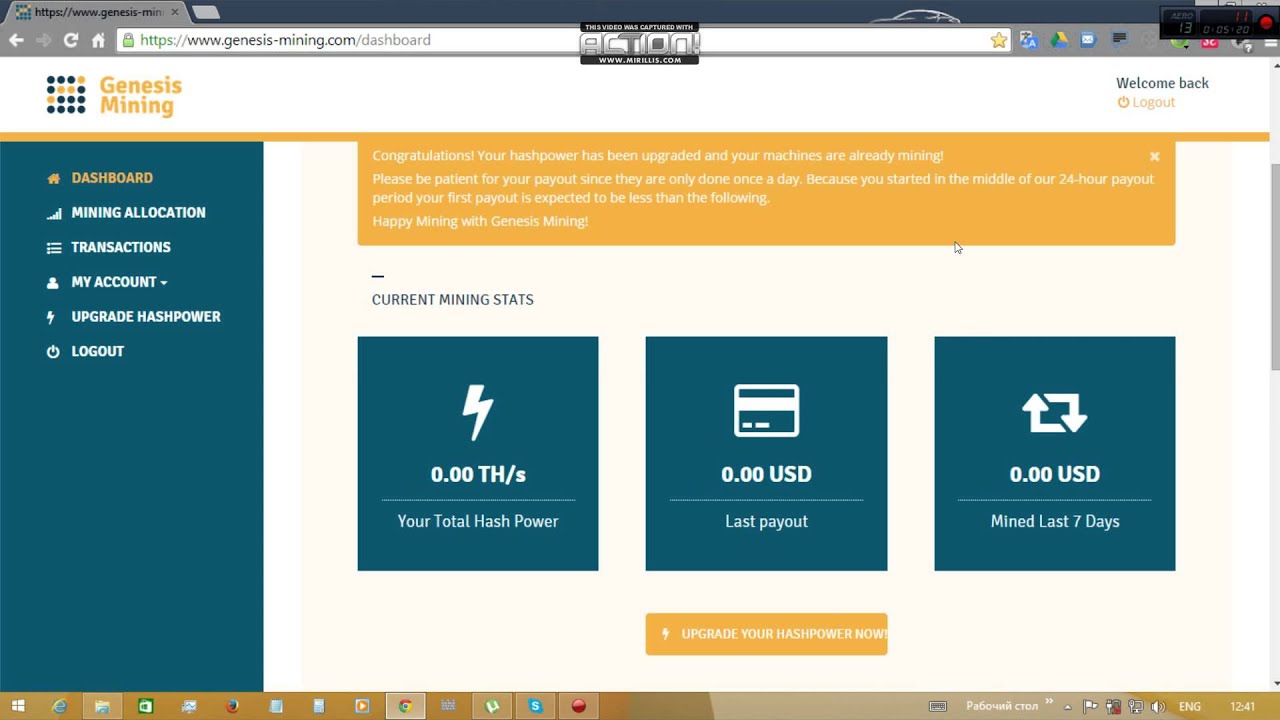Image resolution: width=1280 pixels, height=720 pixels.
Task: Click the dashboard home icon in sidebar
Action: pyautogui.click(x=53, y=178)
